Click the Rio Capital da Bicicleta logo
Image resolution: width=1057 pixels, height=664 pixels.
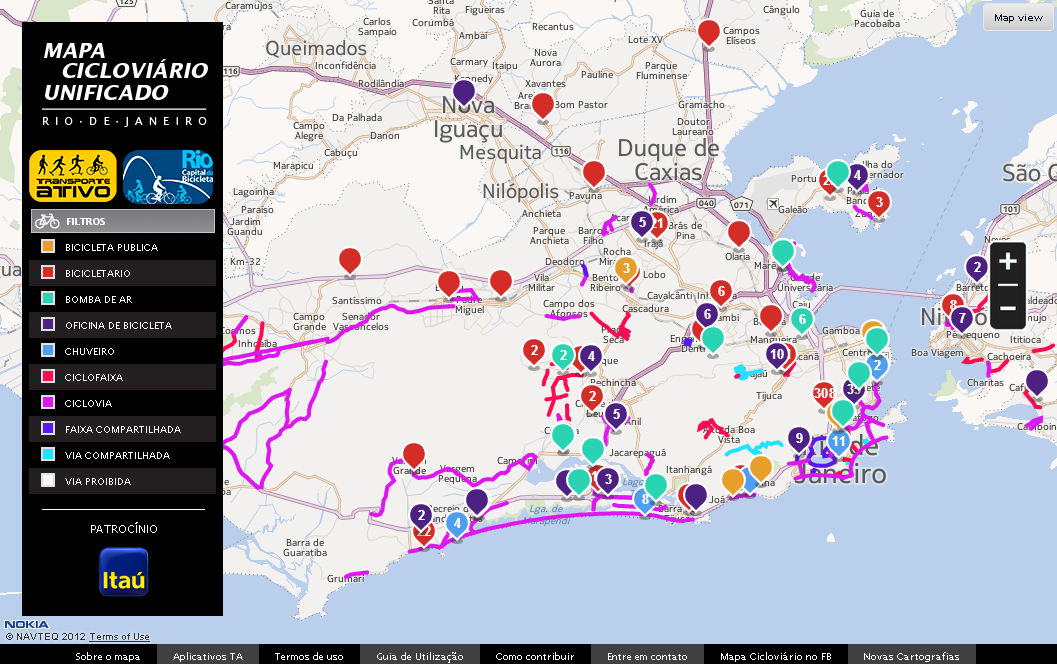click(170, 177)
